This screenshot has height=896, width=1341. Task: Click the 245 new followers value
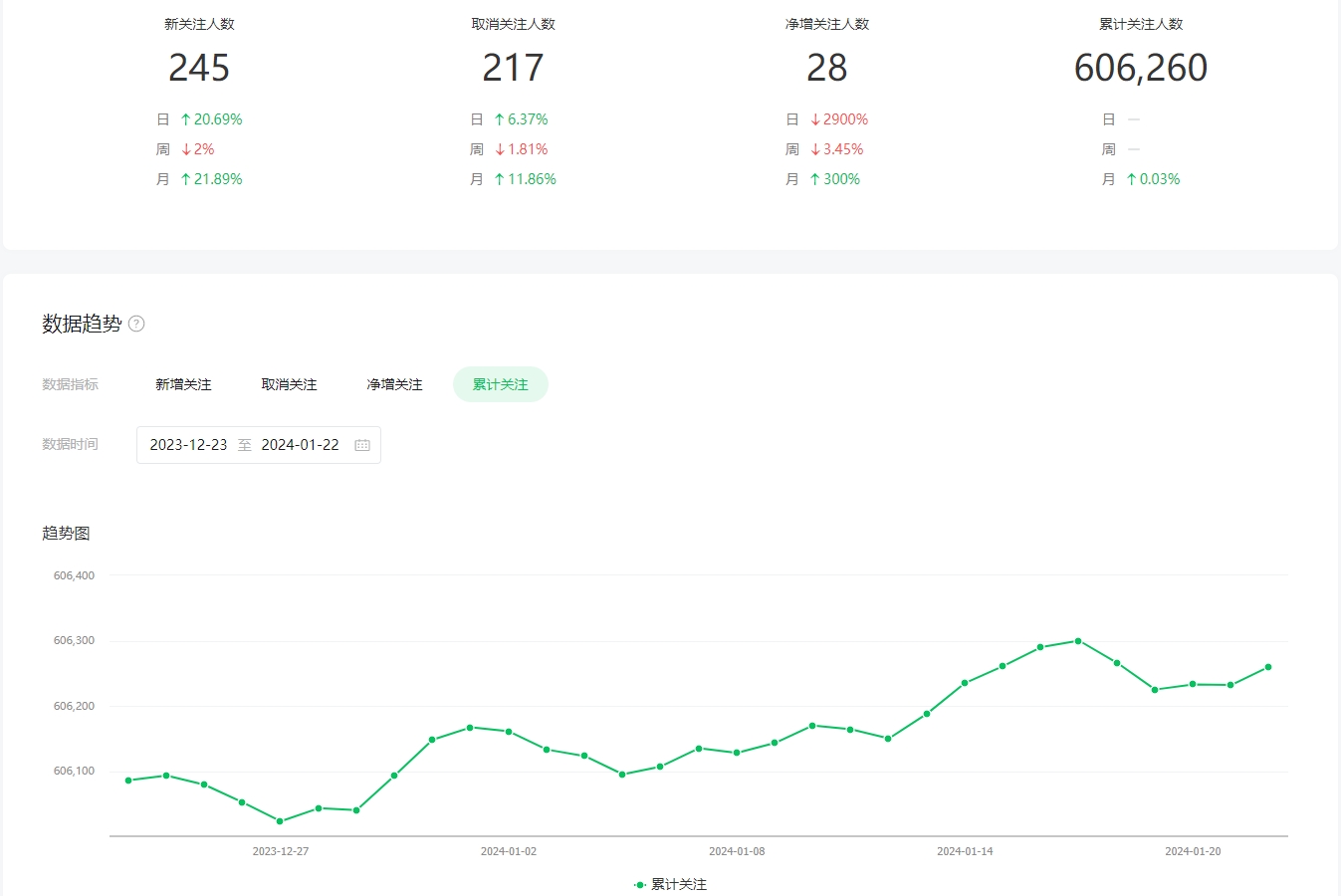pyautogui.click(x=199, y=68)
